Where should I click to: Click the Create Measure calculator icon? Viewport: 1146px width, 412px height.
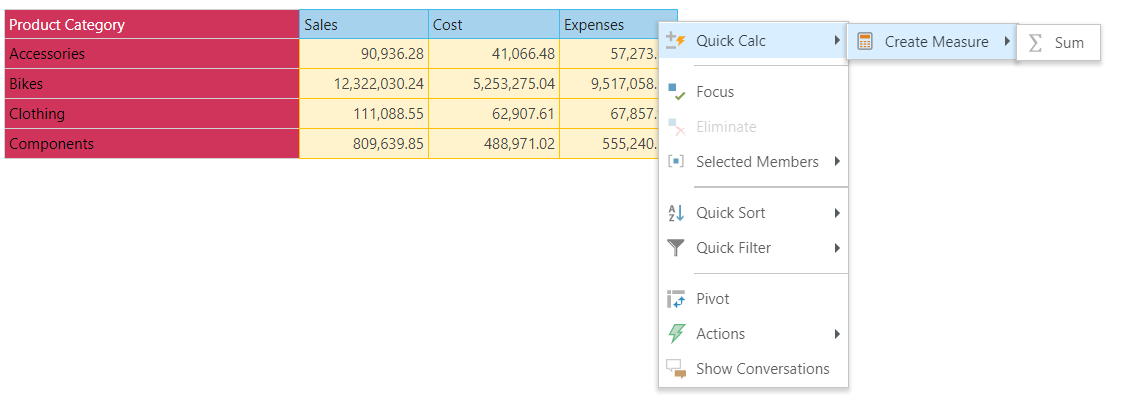tap(865, 42)
